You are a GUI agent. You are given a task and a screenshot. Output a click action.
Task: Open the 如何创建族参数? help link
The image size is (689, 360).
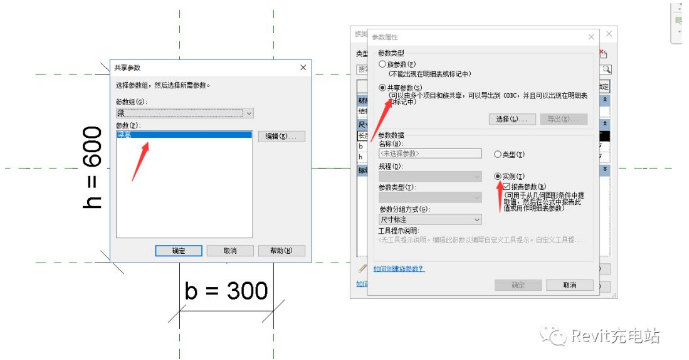[399, 269]
